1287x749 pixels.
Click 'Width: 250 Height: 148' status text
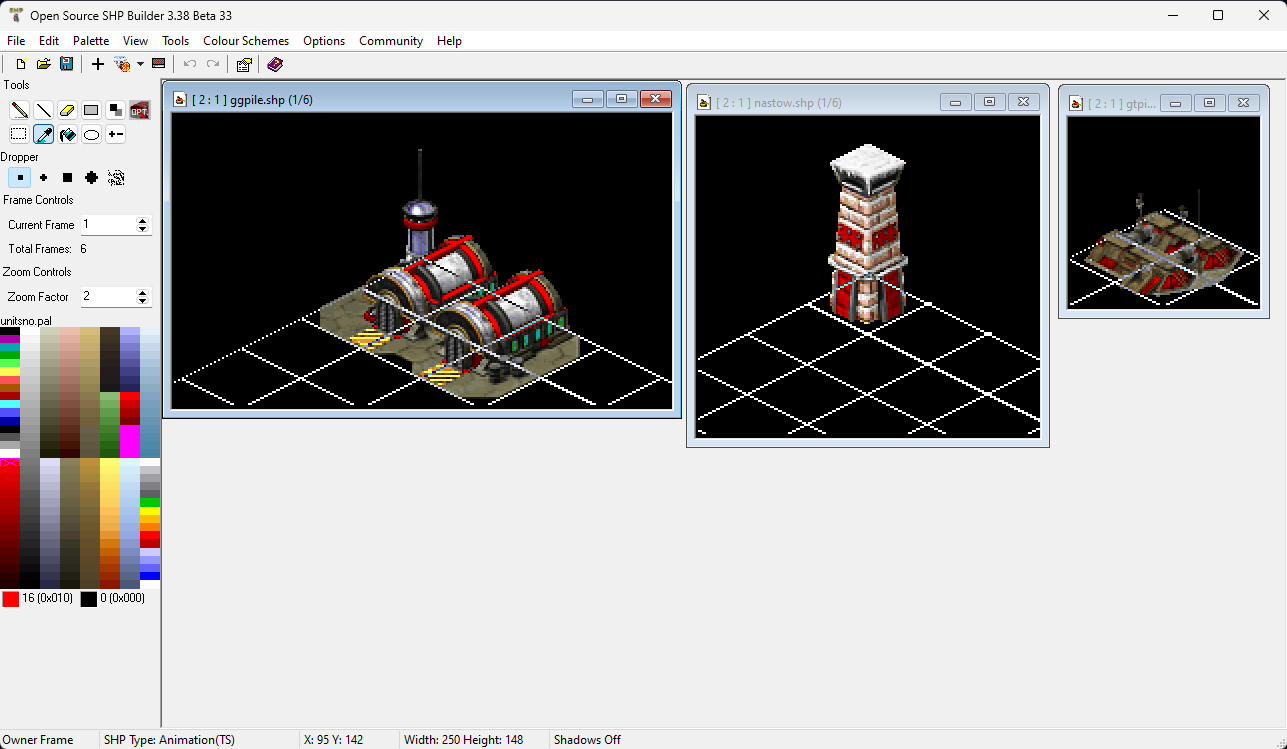pyautogui.click(x=464, y=740)
